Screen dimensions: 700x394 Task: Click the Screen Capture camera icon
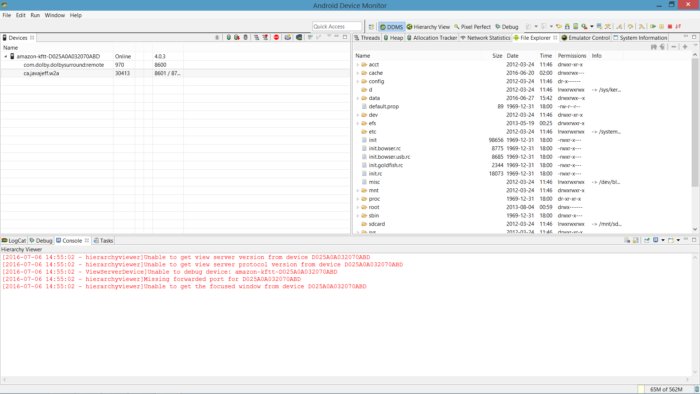pos(288,37)
